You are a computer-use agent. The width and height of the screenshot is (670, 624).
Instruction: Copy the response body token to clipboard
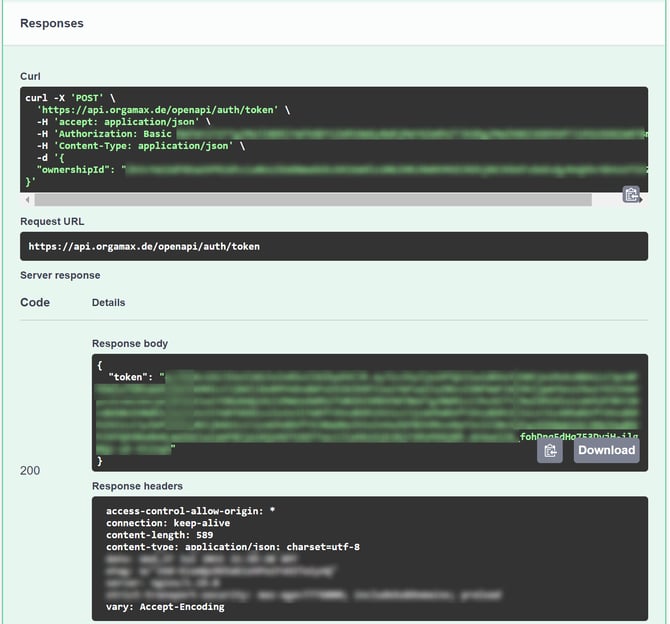point(549,451)
